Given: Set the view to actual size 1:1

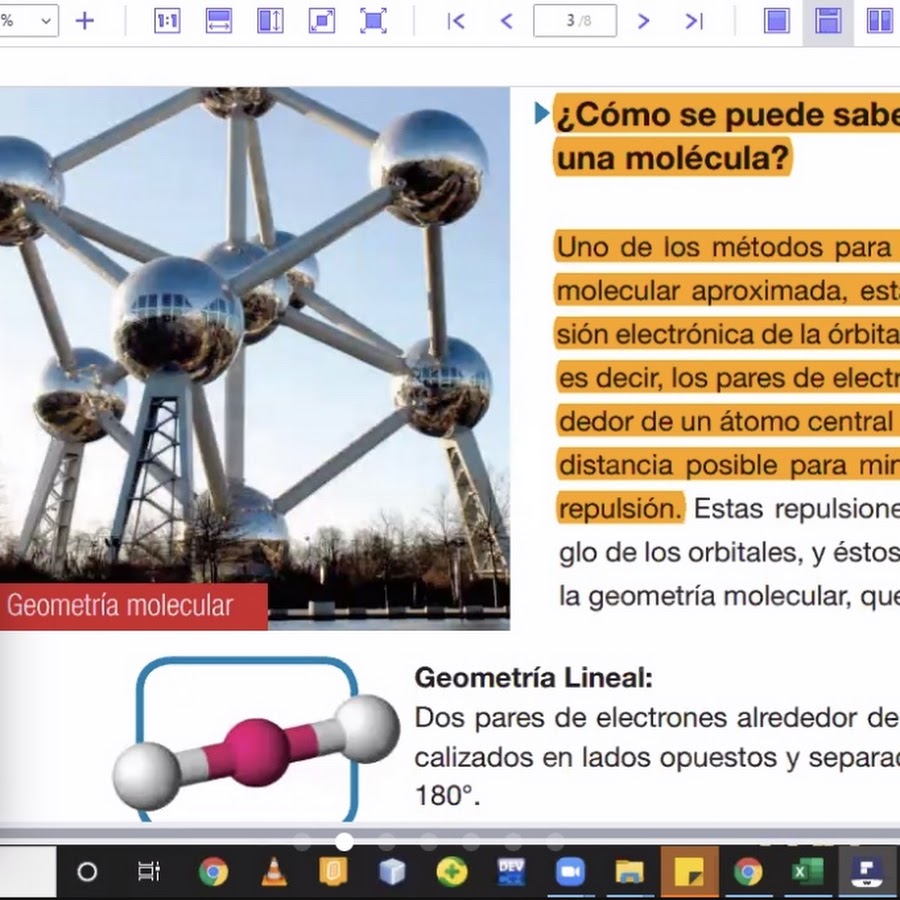Looking at the screenshot, I should [x=167, y=21].
